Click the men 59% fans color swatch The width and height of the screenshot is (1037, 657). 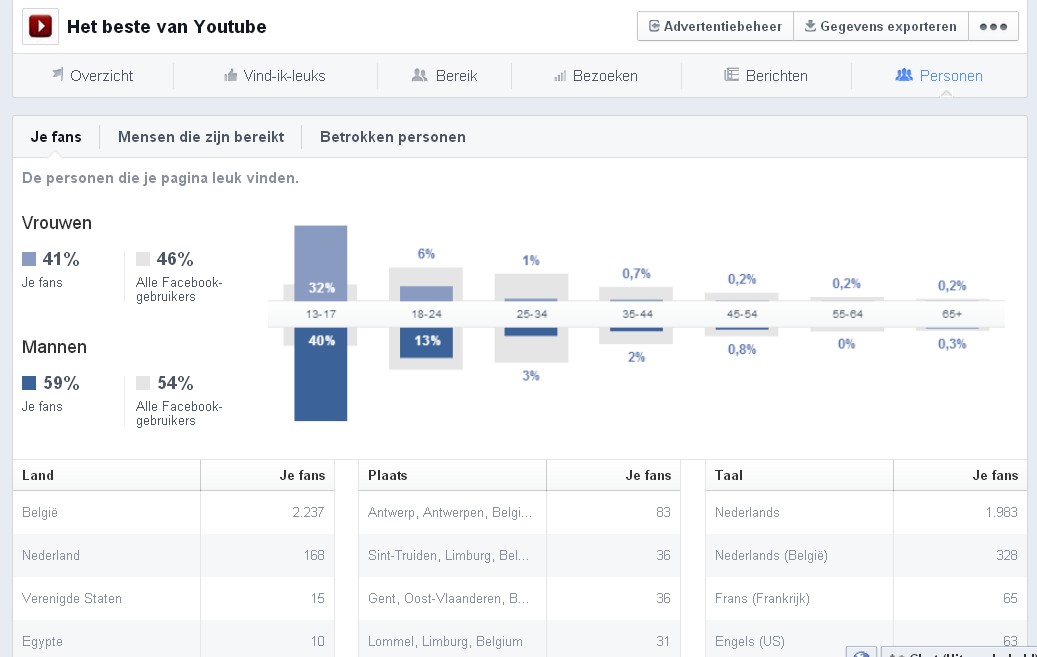29,382
